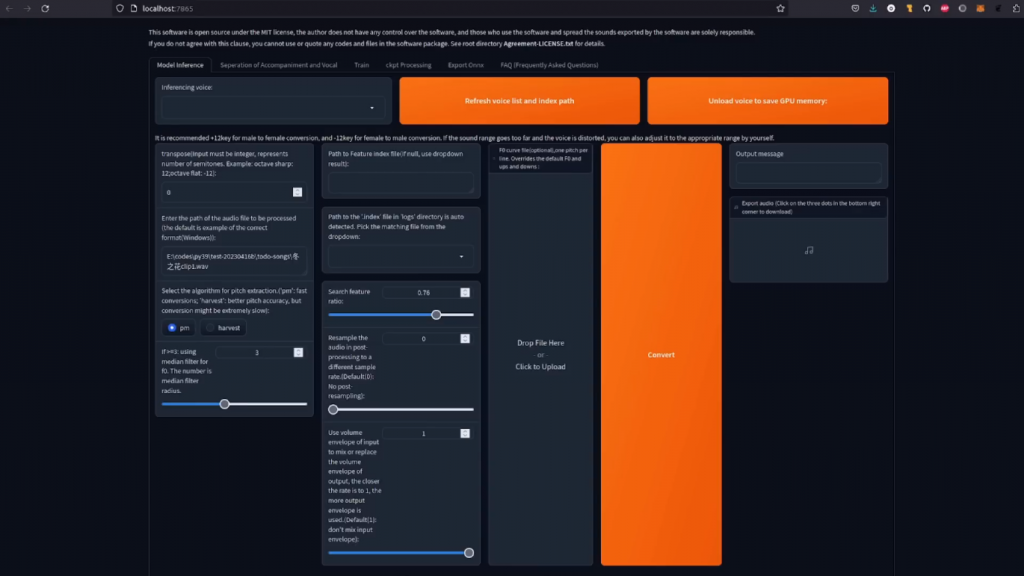The width and height of the screenshot is (1024, 576).
Task: Open the Train tab
Action: coord(361,65)
